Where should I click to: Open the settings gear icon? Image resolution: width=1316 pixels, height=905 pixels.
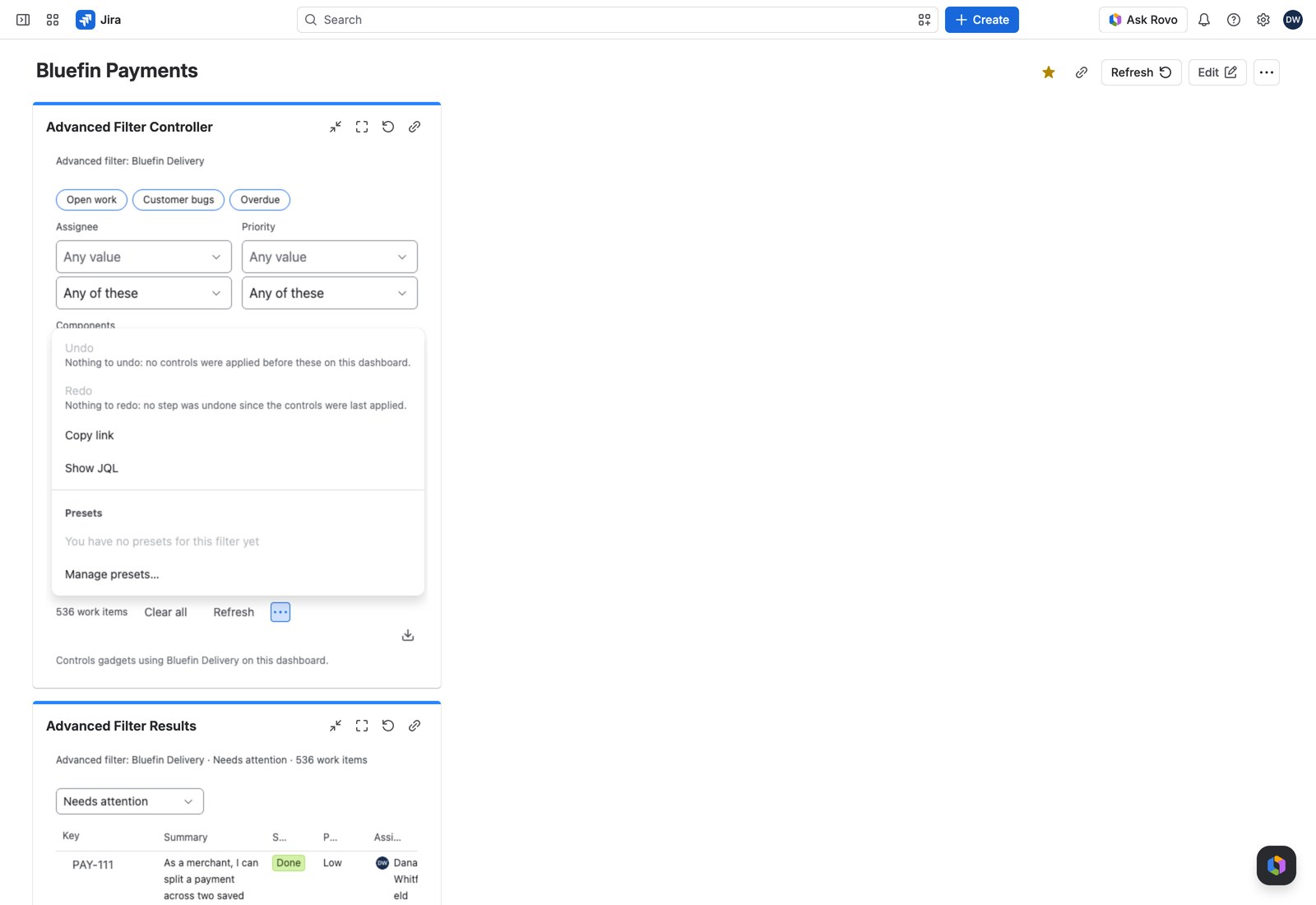[x=1263, y=20]
